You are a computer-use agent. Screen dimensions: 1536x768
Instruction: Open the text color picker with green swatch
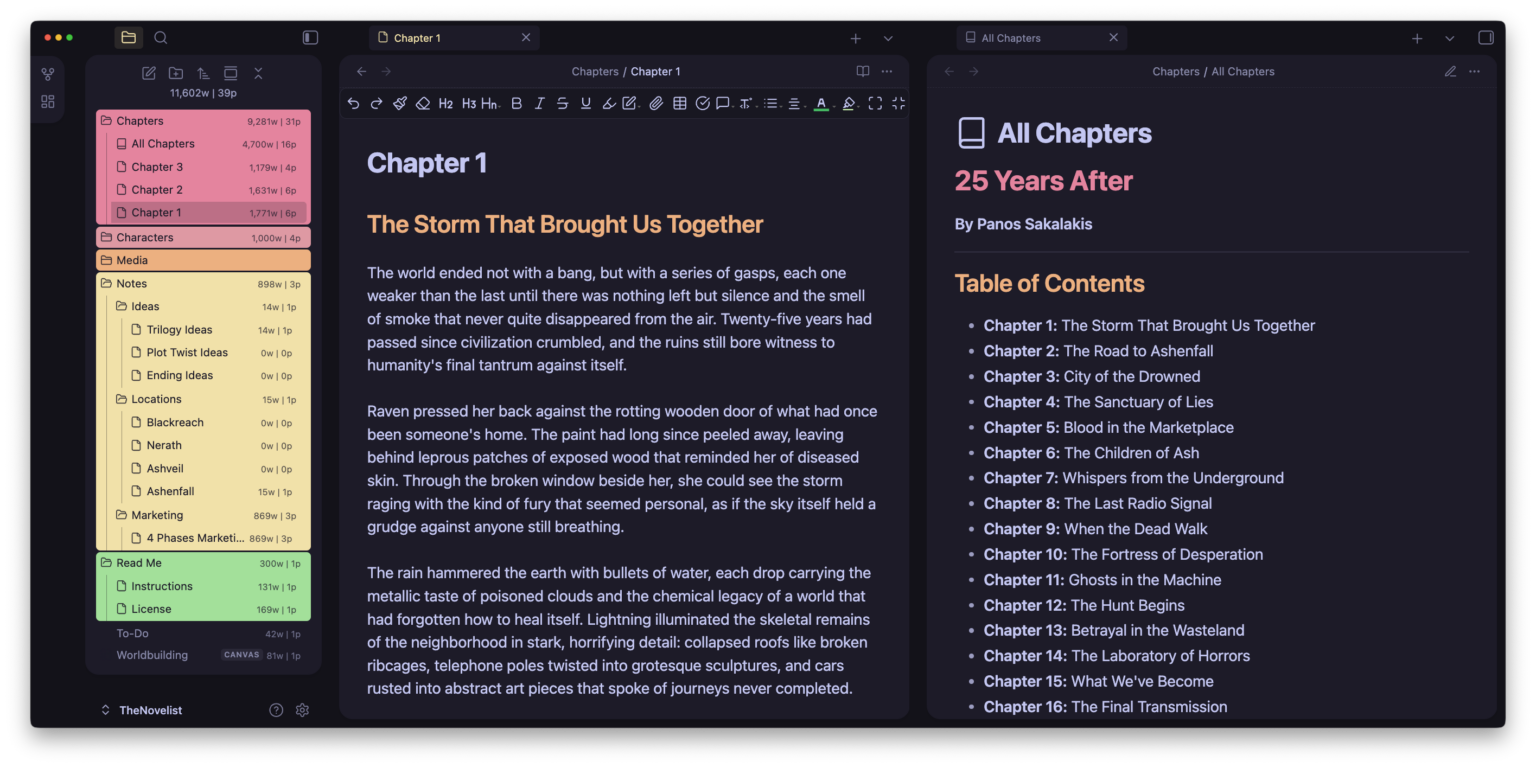[820, 103]
